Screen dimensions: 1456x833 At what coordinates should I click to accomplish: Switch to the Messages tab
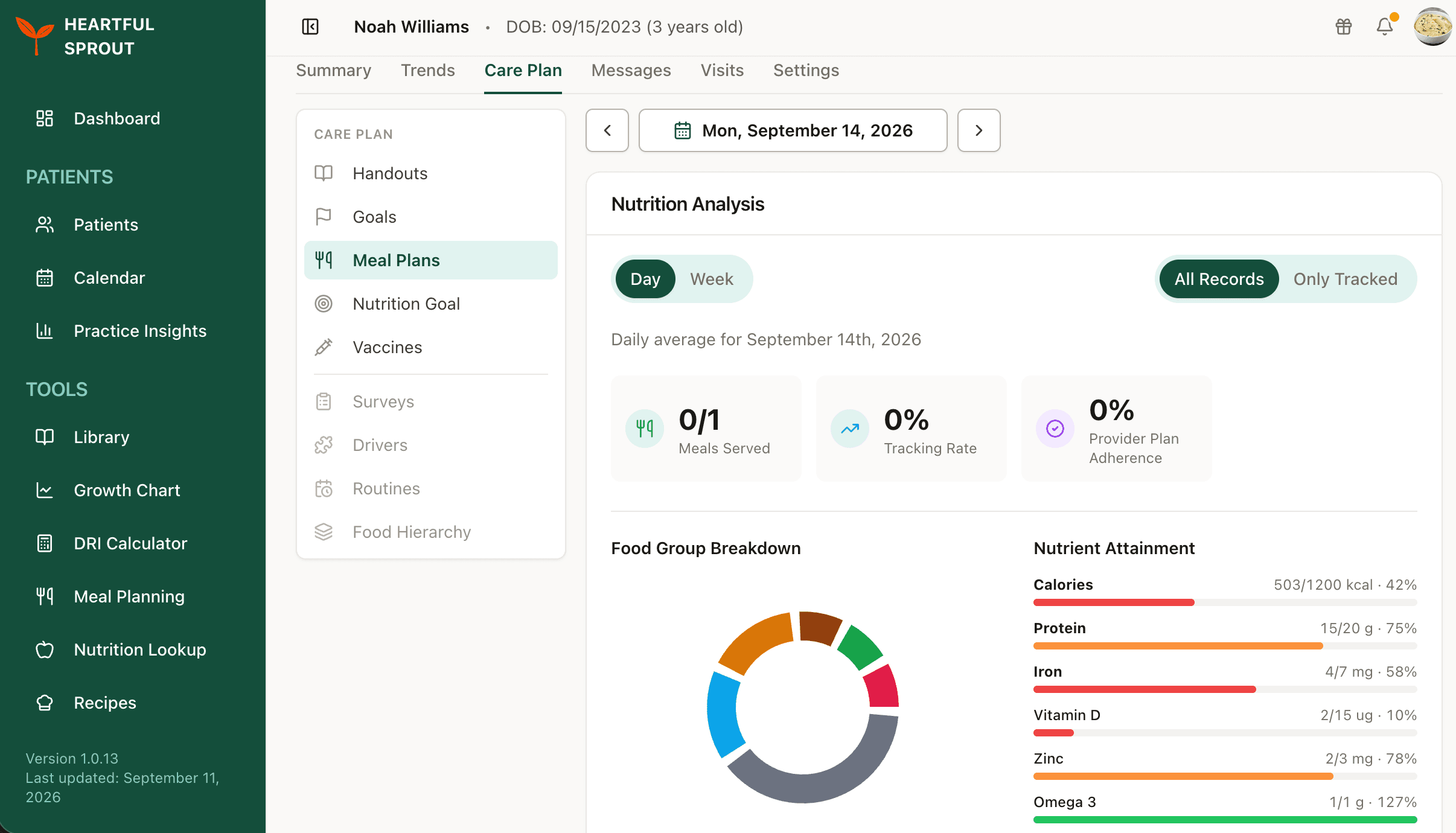631,71
